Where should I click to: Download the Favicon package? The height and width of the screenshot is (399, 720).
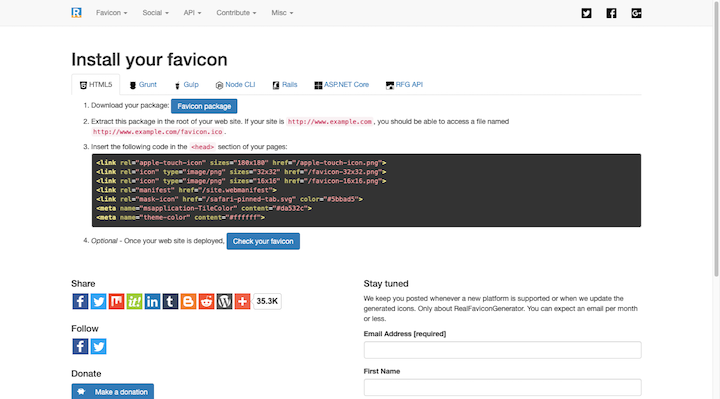click(x=204, y=106)
